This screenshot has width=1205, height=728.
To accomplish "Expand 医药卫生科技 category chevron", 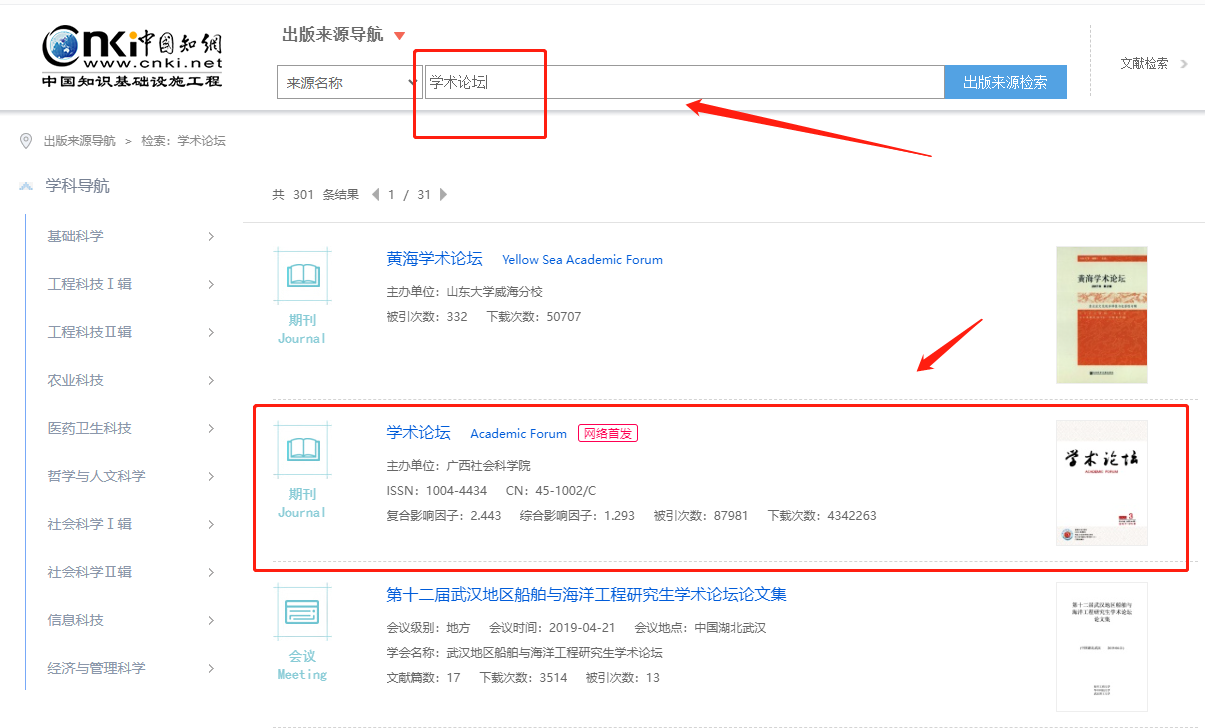I will 211,428.
